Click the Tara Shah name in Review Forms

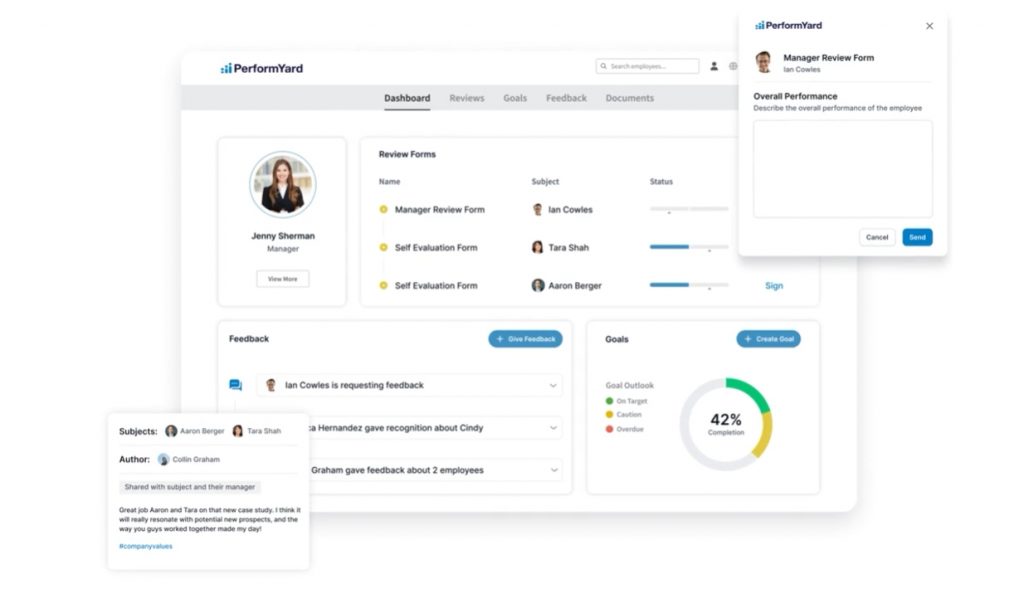point(568,248)
